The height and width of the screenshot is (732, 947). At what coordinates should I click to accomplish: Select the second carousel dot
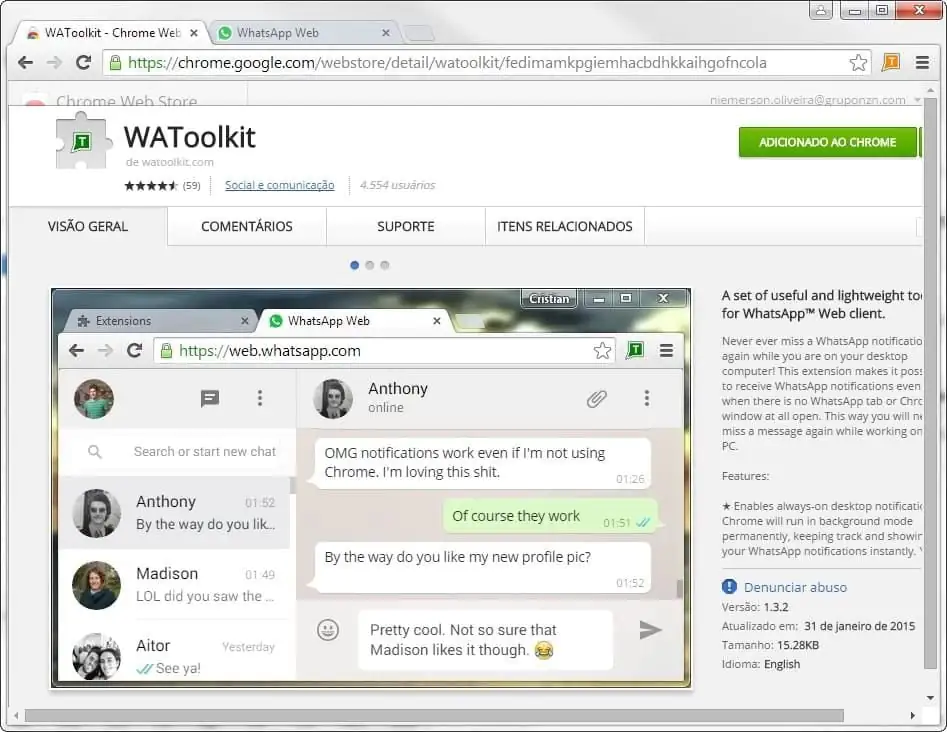[370, 265]
